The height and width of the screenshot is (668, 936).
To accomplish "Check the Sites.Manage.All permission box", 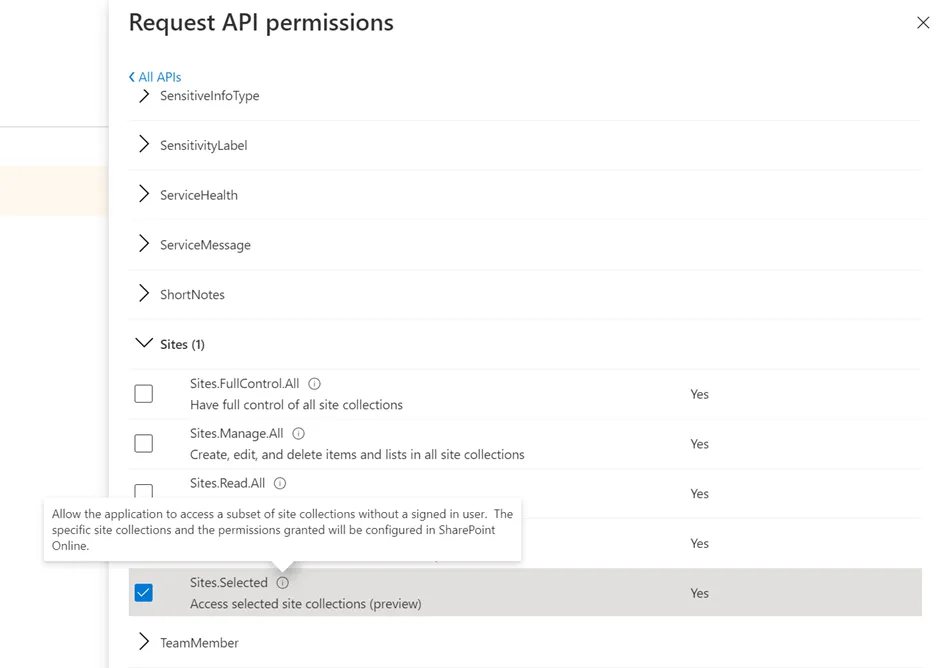I will [x=144, y=443].
